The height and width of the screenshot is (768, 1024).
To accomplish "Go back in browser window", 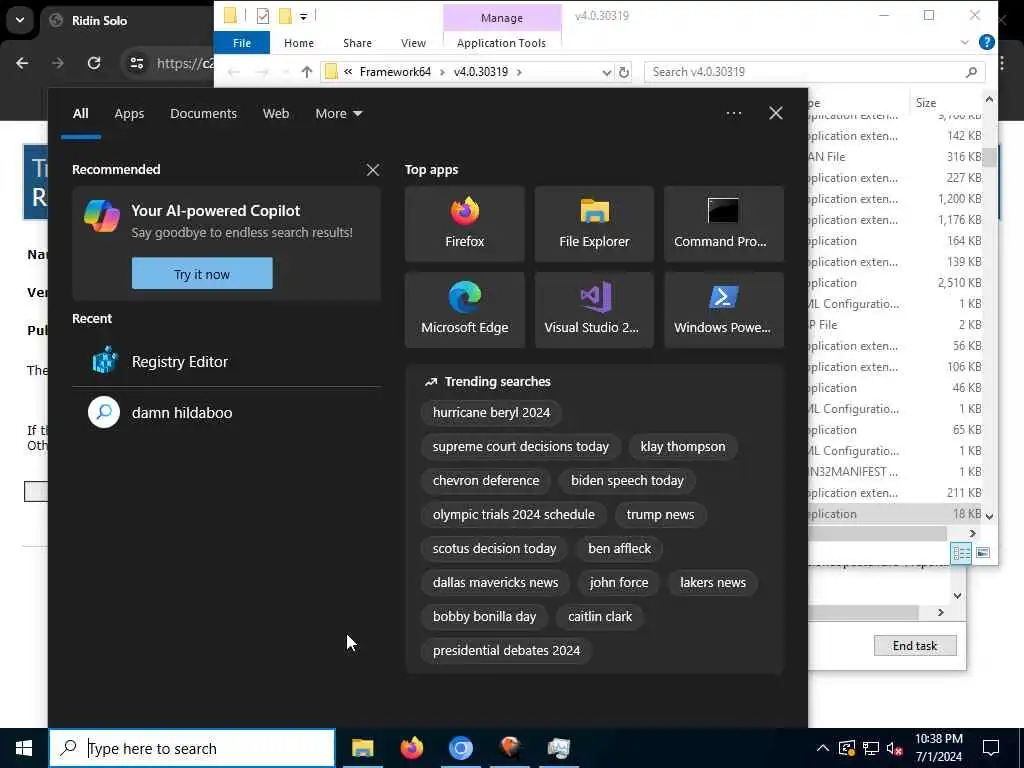I will click(x=22, y=63).
